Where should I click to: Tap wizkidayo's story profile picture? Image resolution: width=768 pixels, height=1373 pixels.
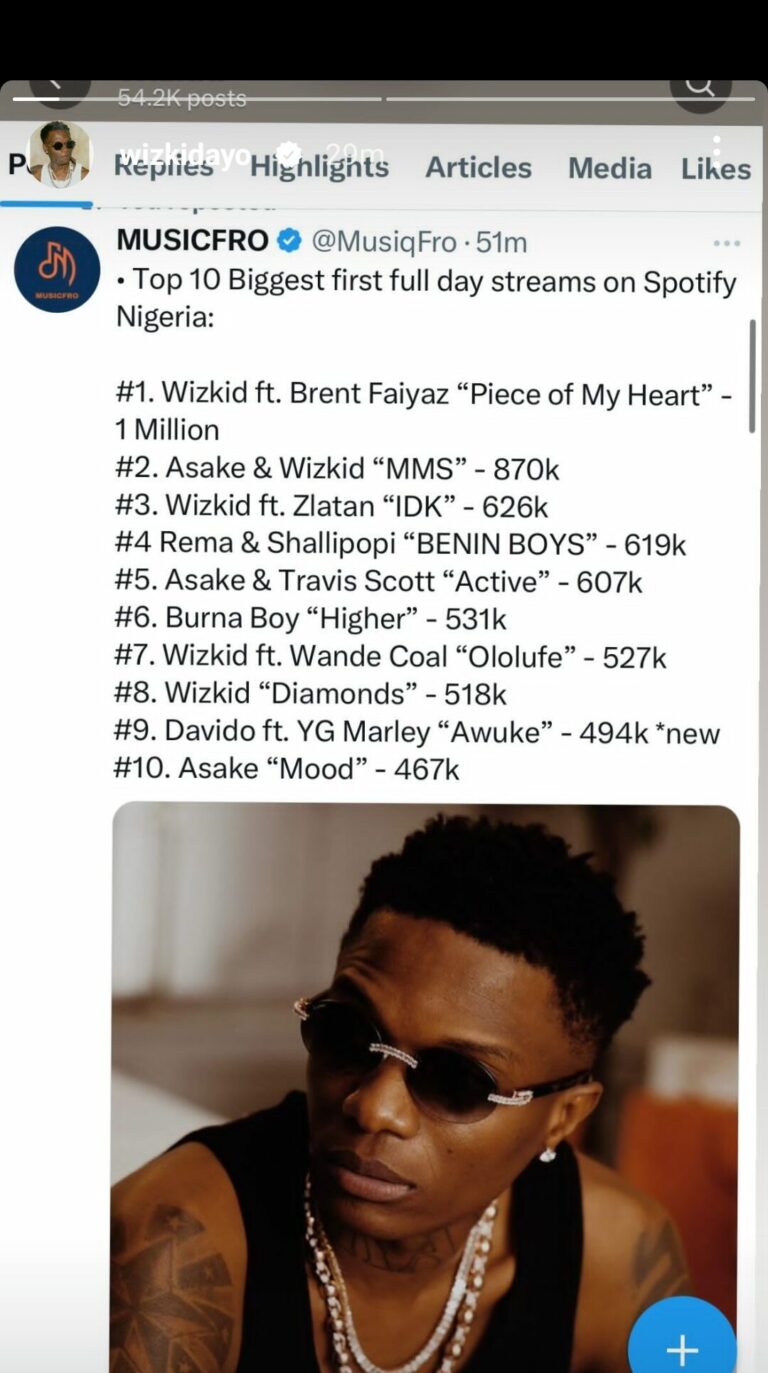[59, 154]
